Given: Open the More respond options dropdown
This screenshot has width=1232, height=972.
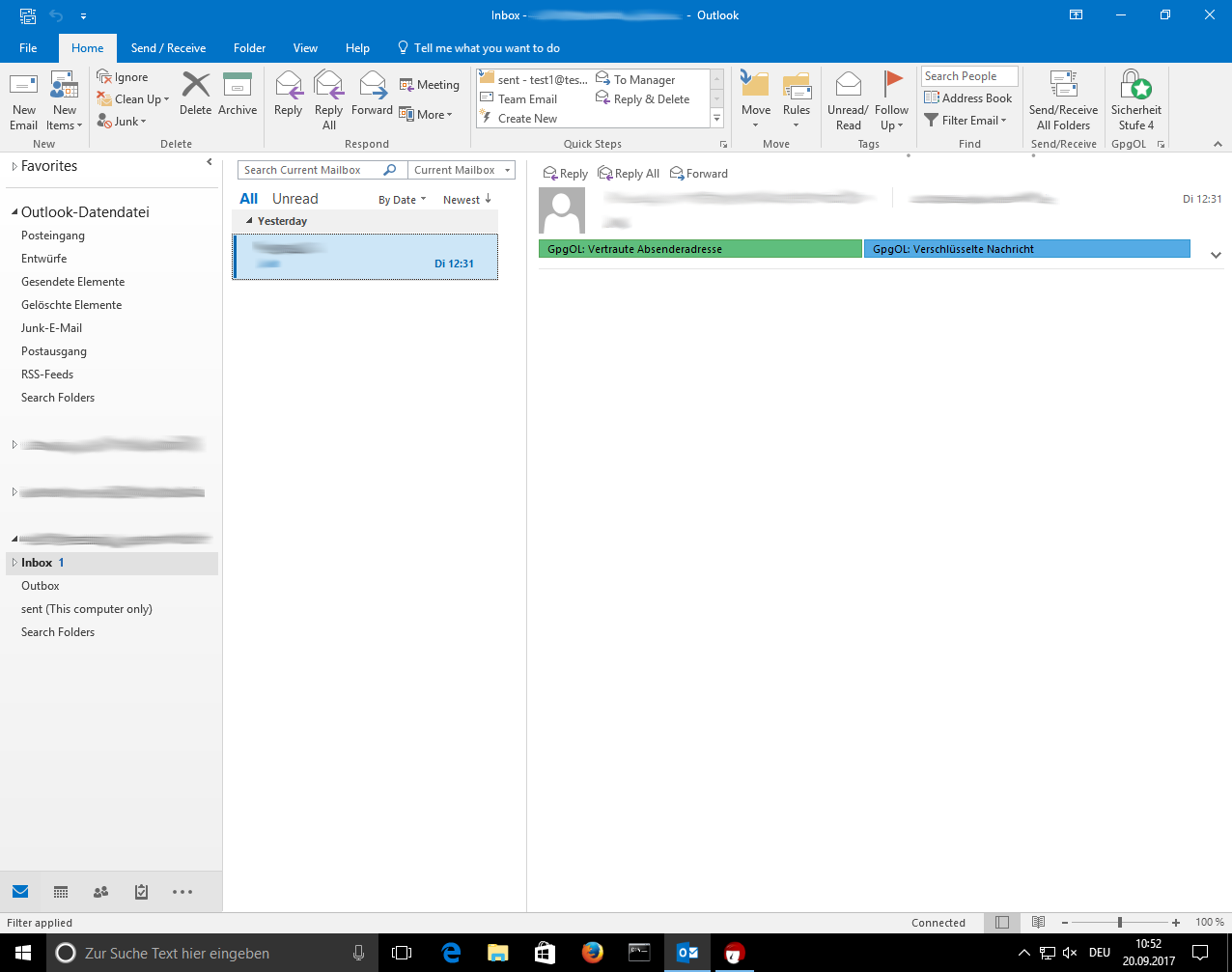Looking at the screenshot, I should 427,114.
